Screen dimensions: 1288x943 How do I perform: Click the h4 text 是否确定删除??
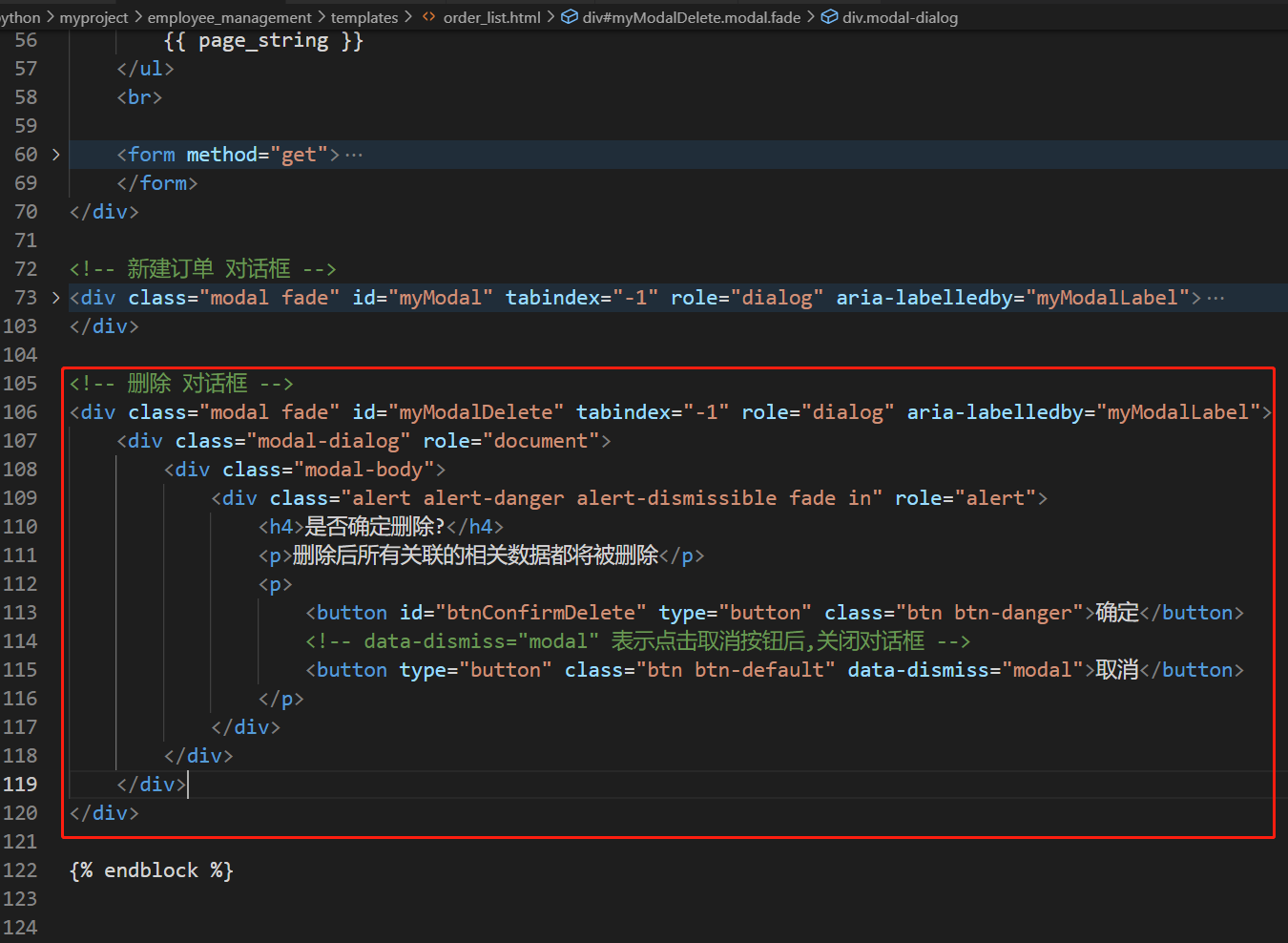point(375,527)
